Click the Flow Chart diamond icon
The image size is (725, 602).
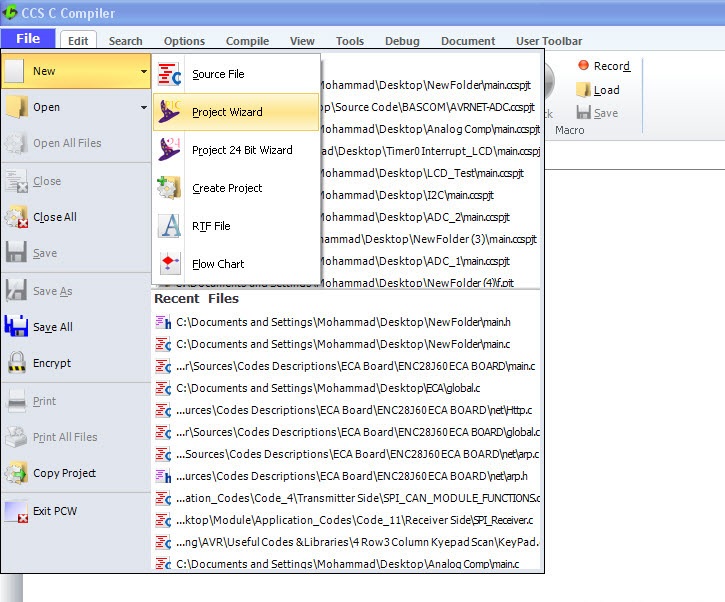pyautogui.click(x=169, y=264)
